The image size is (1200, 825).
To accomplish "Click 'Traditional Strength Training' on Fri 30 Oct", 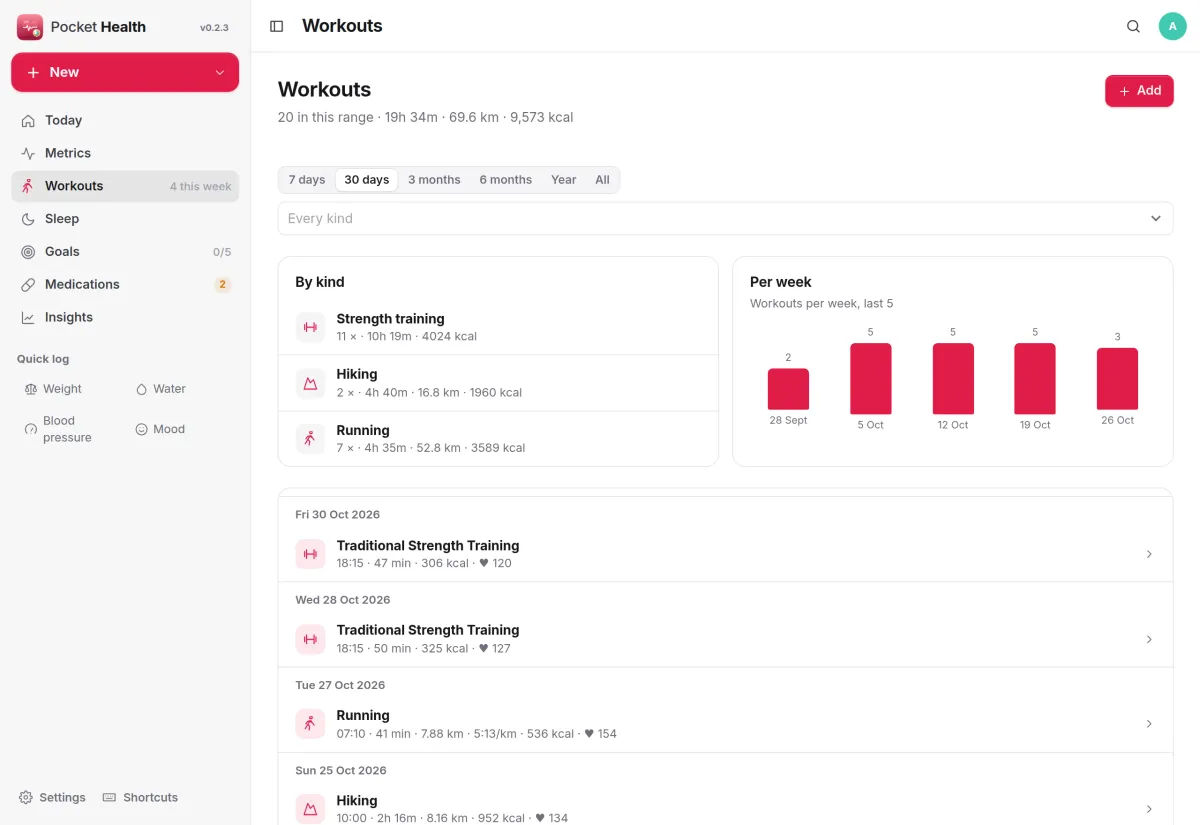I will coord(428,546).
